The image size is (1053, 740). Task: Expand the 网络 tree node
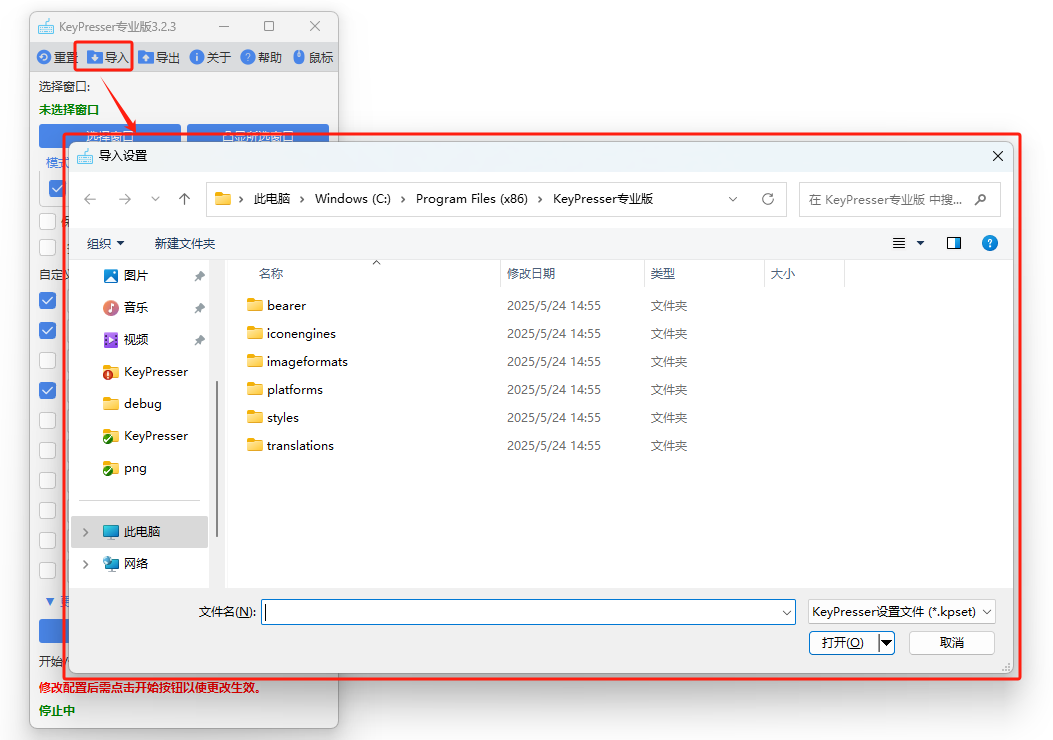[x=85, y=564]
